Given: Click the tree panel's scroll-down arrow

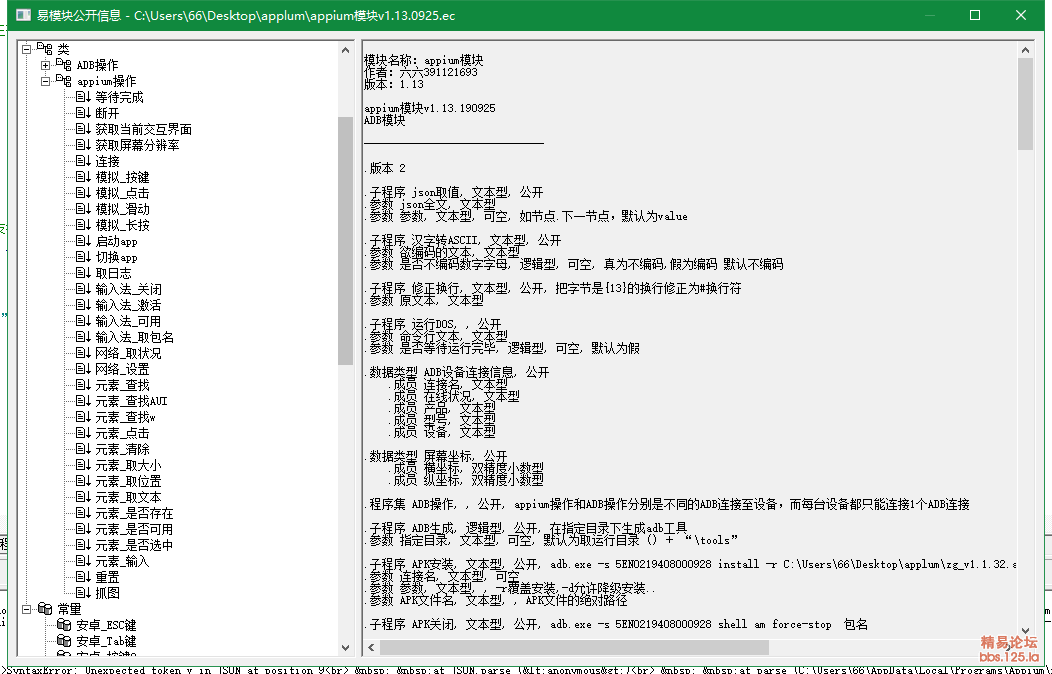Looking at the screenshot, I should 346,647.
